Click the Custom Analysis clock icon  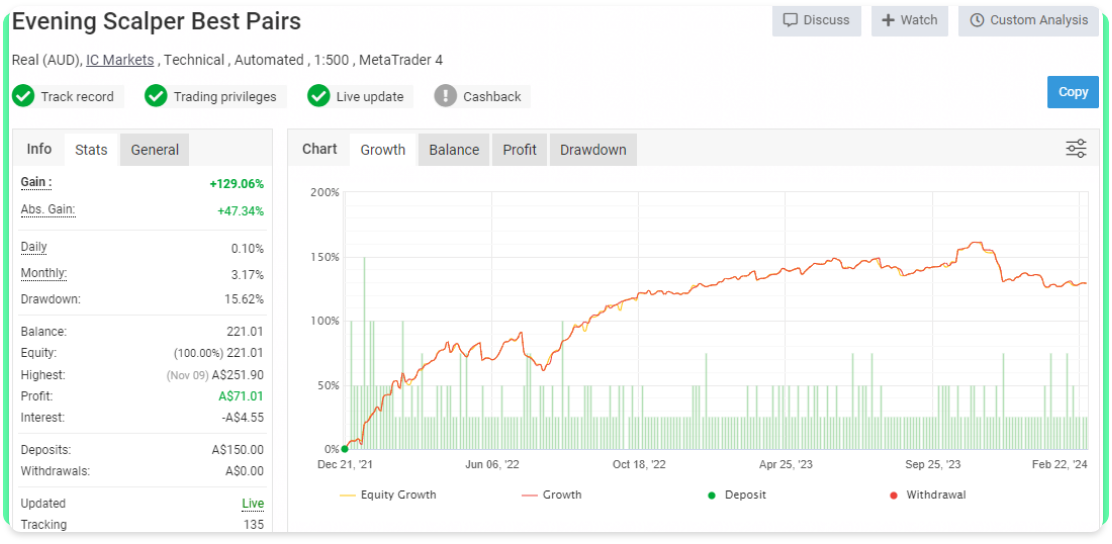click(x=977, y=20)
